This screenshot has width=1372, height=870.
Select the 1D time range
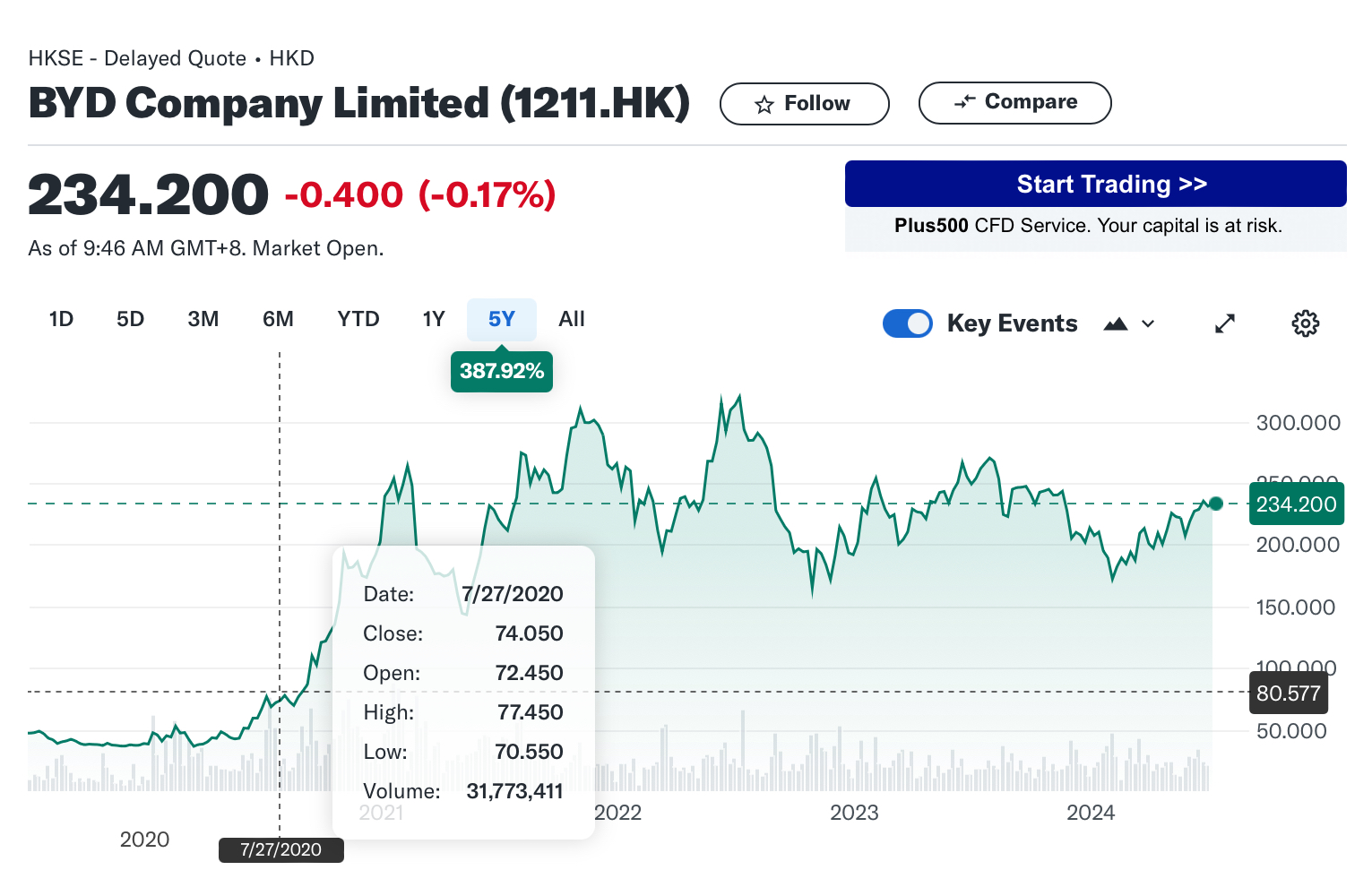click(61, 319)
